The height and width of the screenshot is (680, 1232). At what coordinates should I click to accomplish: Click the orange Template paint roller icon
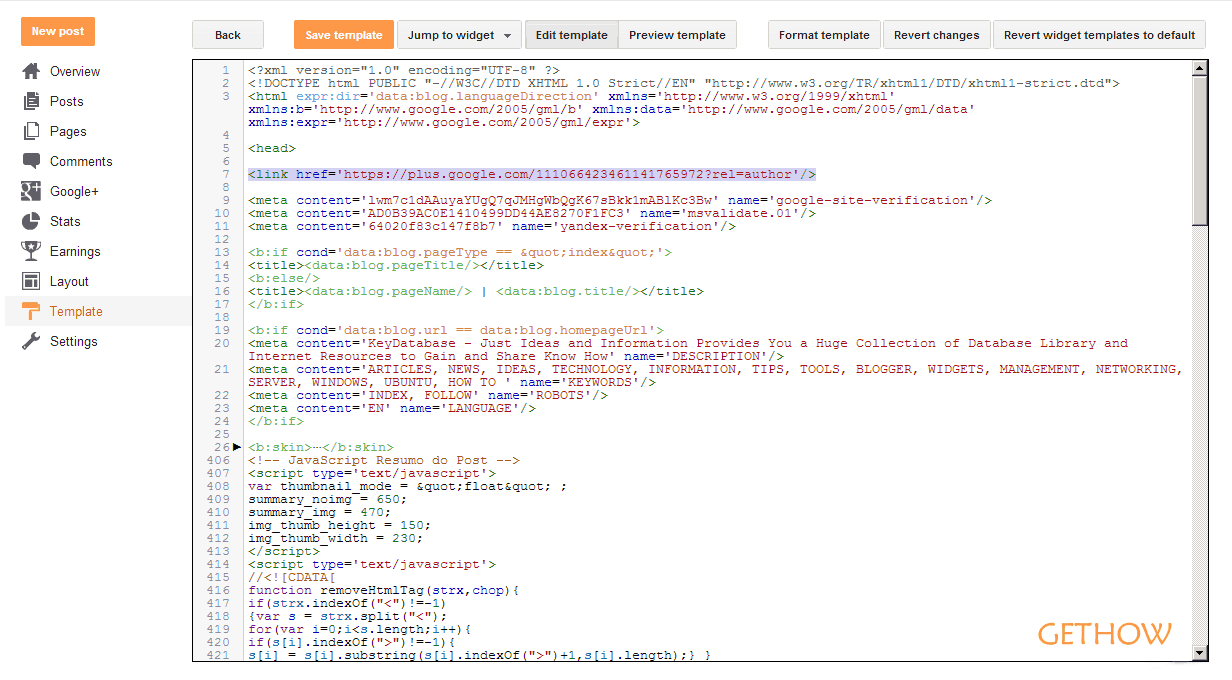(31, 311)
